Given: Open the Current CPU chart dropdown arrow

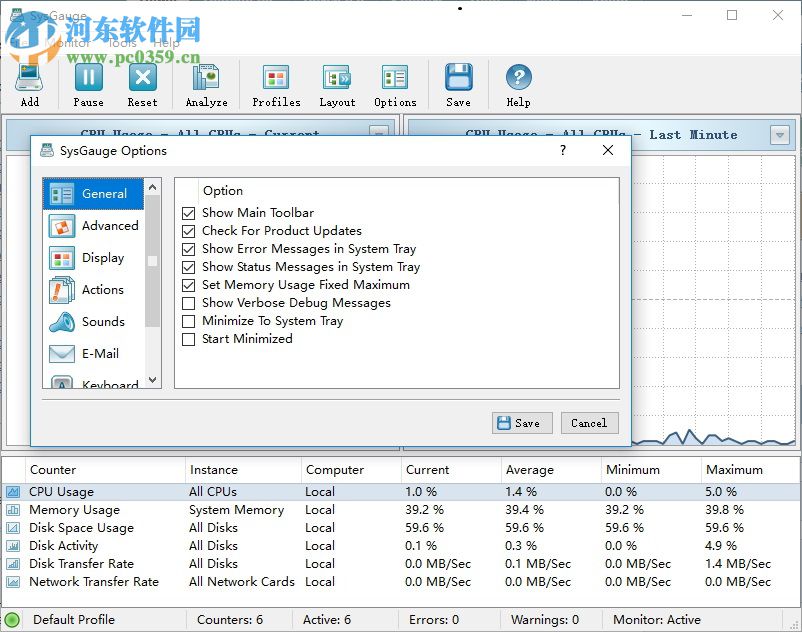Looking at the screenshot, I should pyautogui.click(x=379, y=133).
